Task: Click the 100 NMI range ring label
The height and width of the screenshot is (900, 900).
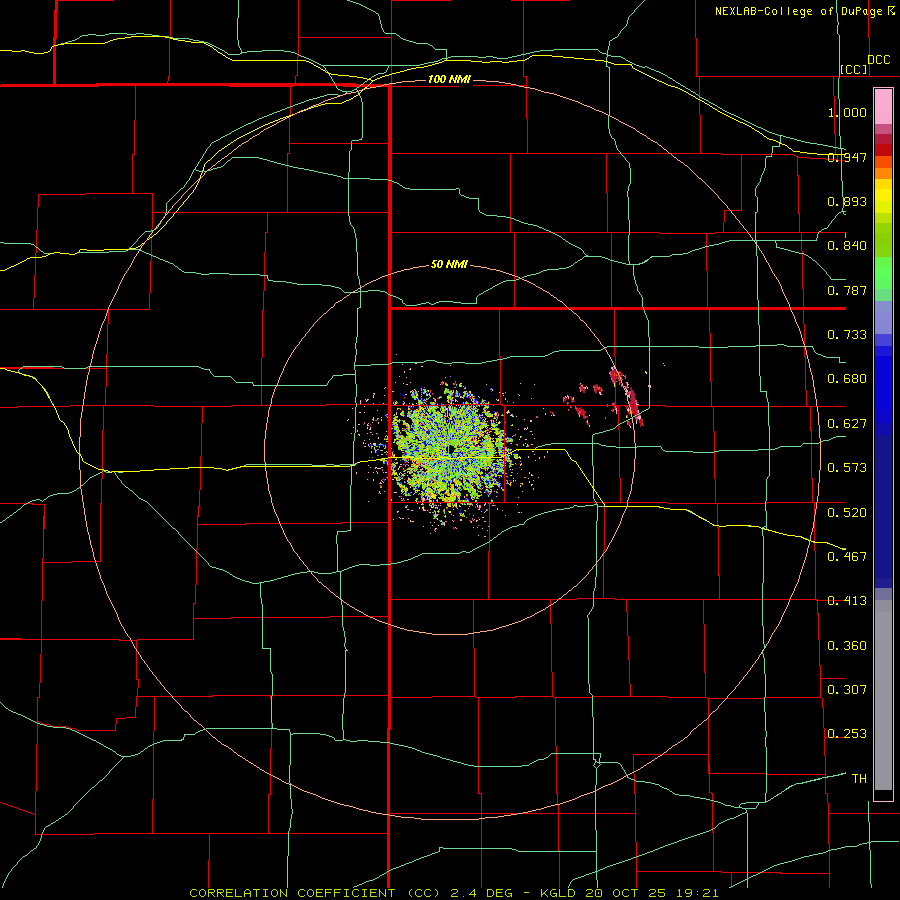Action: (449, 79)
